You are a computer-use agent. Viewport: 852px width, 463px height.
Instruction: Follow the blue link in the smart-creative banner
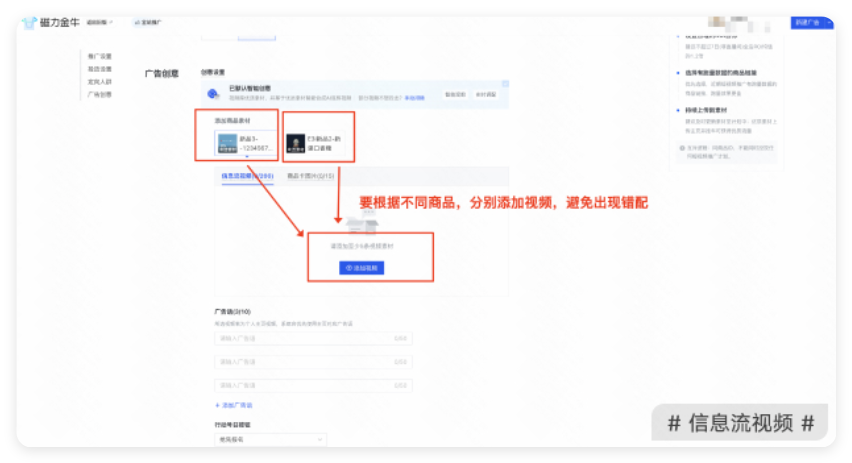click(415, 98)
